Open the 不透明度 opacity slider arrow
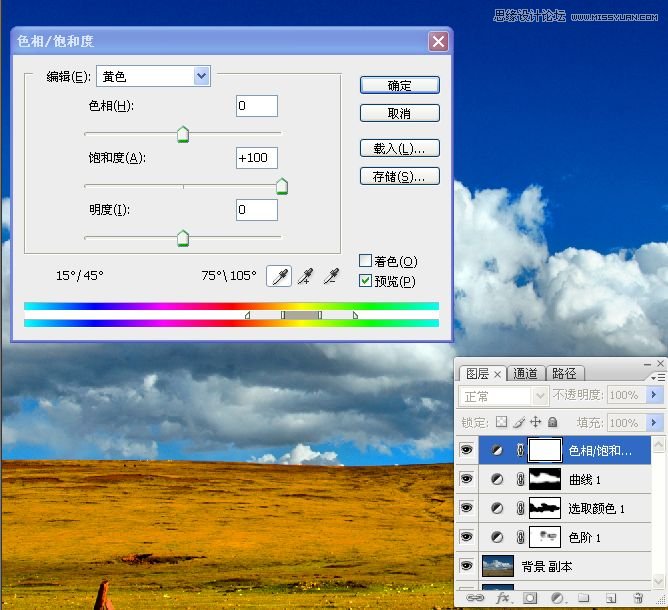Image resolution: width=668 pixels, height=610 pixels. (654, 395)
